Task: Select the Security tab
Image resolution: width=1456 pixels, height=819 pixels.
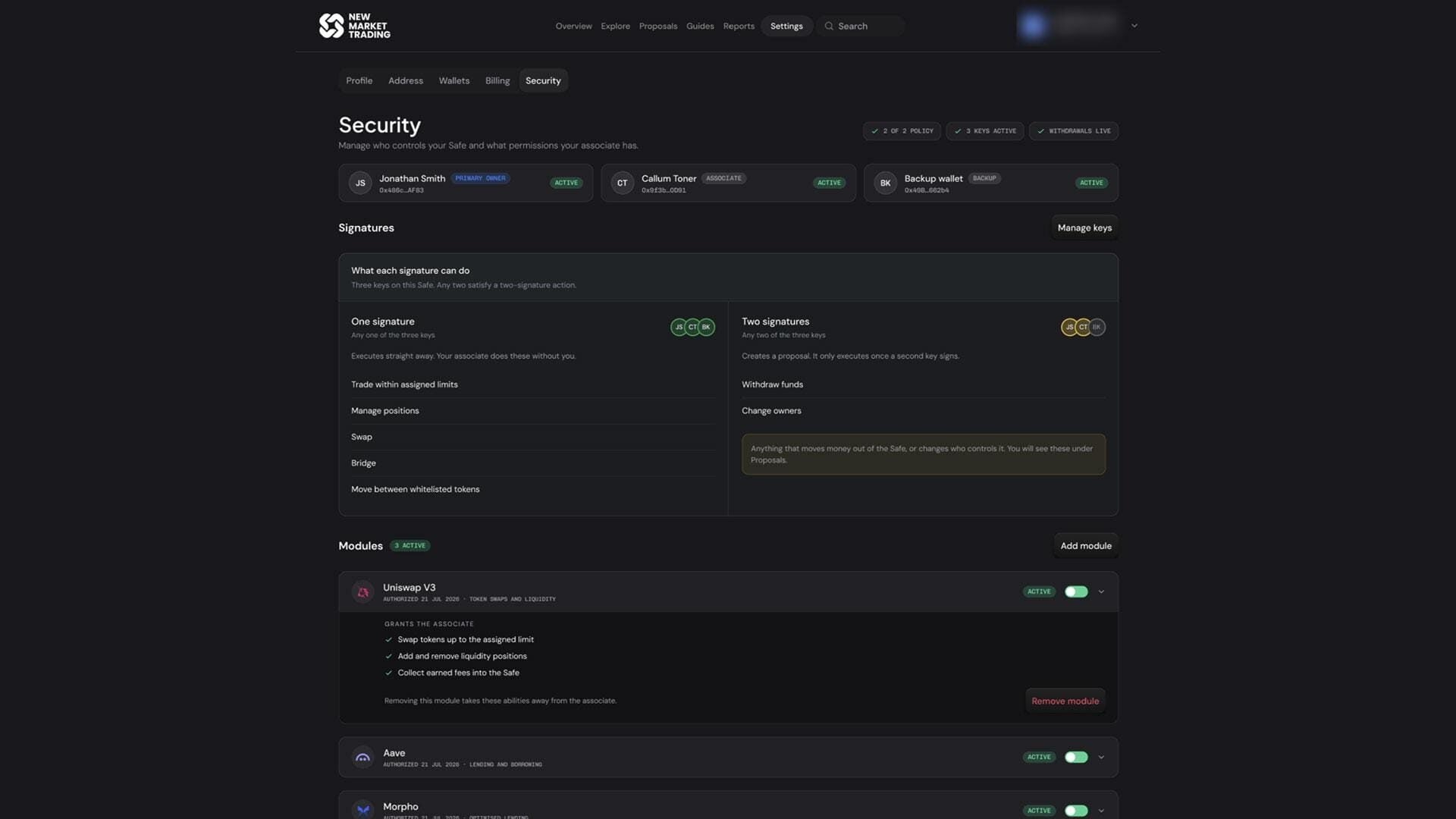Action: click(x=543, y=80)
